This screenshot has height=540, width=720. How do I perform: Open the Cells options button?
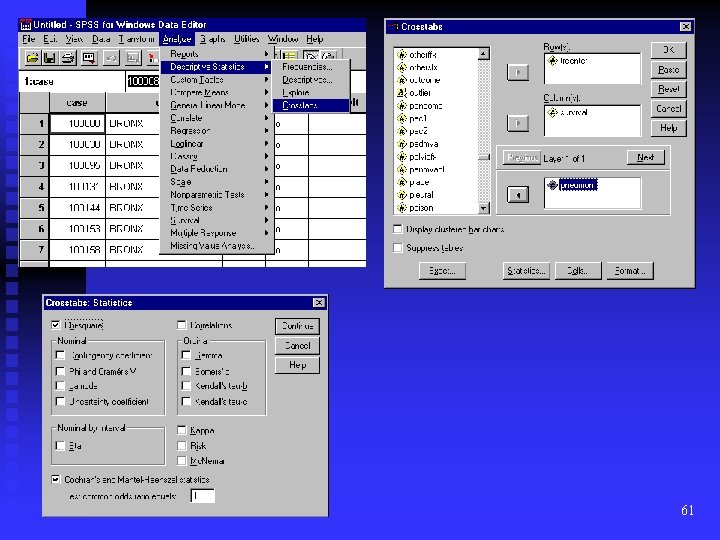[x=578, y=271]
